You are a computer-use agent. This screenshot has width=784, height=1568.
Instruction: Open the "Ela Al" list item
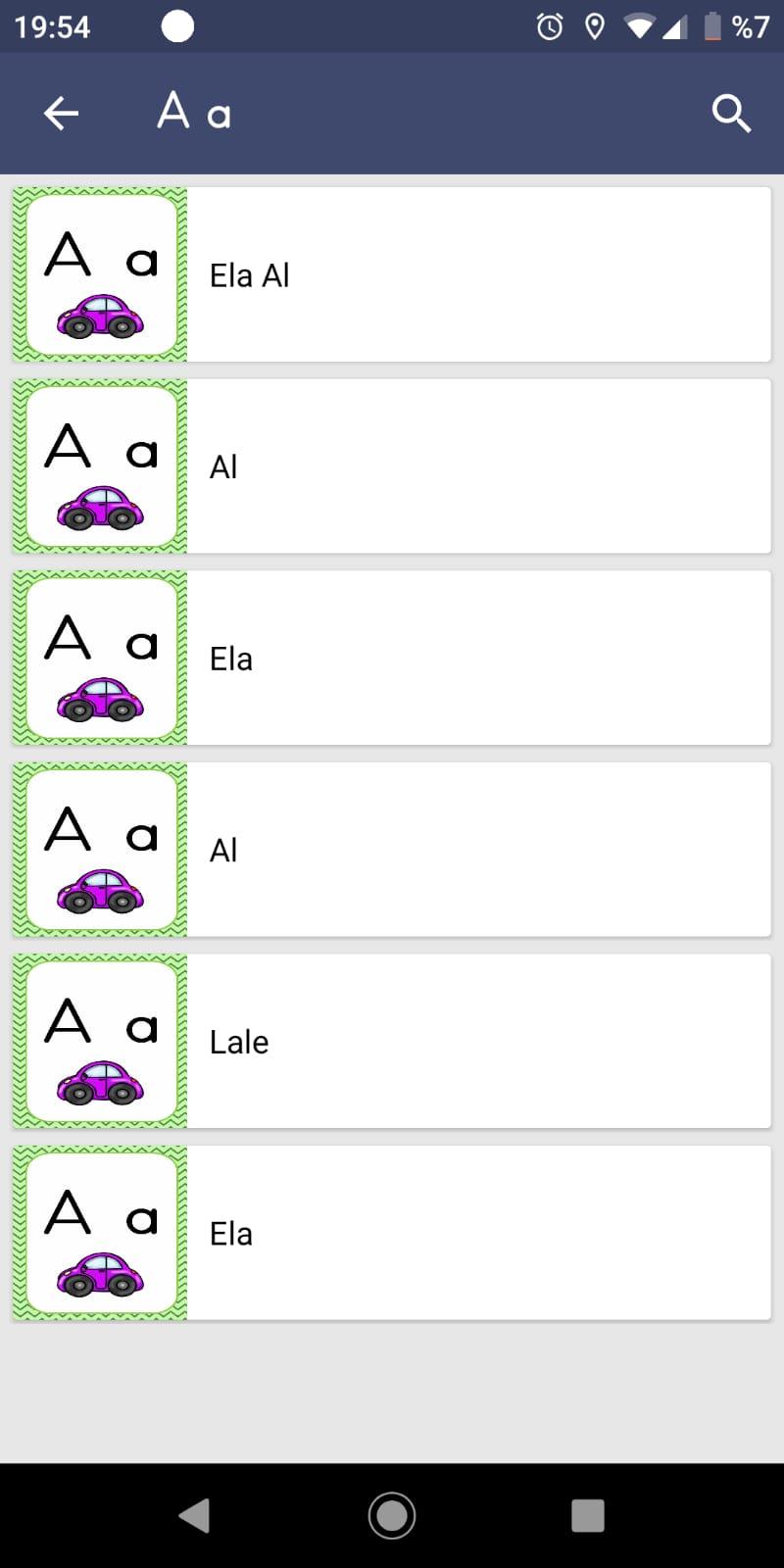(x=392, y=274)
